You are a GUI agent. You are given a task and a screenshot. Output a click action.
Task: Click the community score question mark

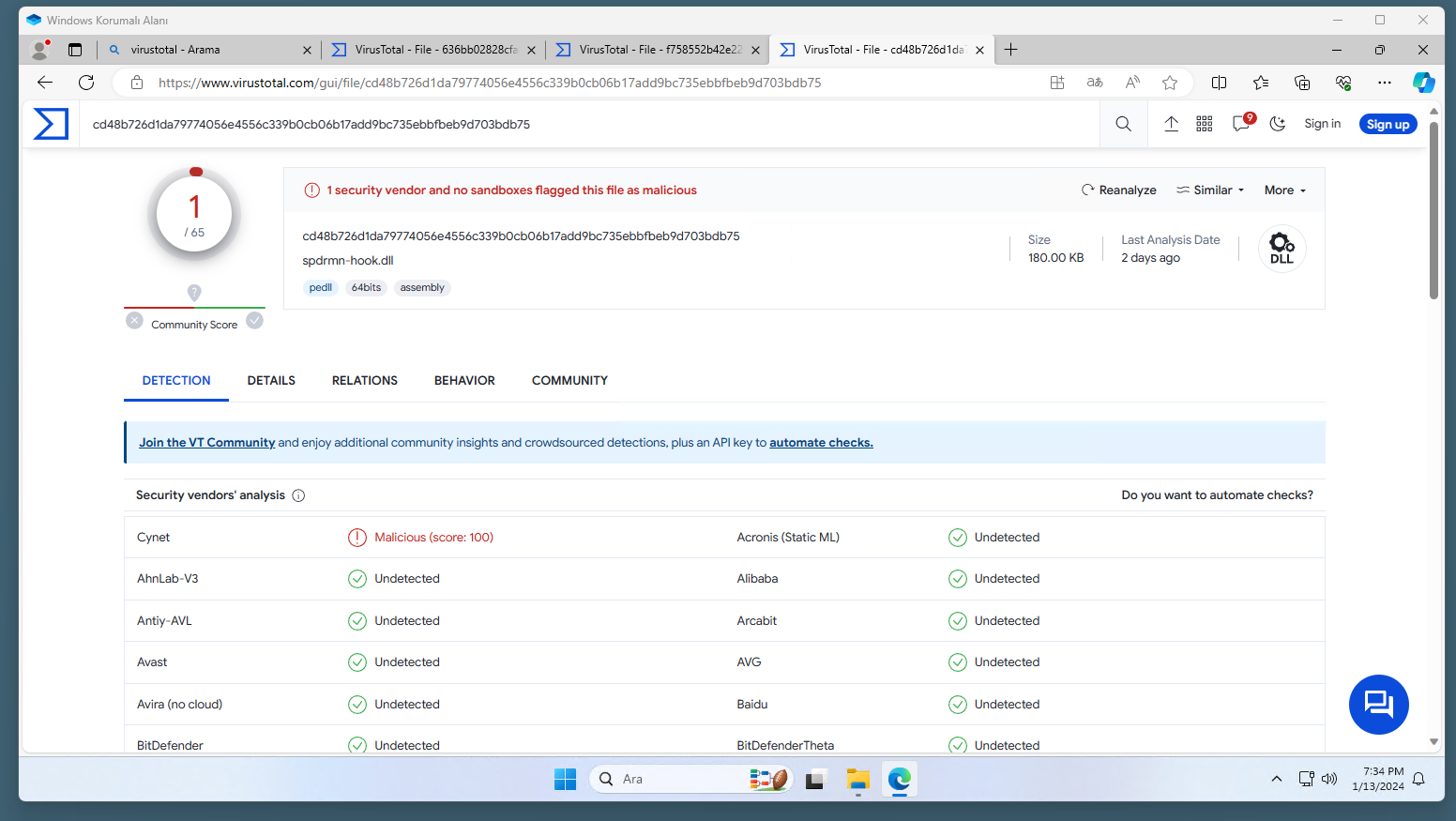[x=194, y=293]
